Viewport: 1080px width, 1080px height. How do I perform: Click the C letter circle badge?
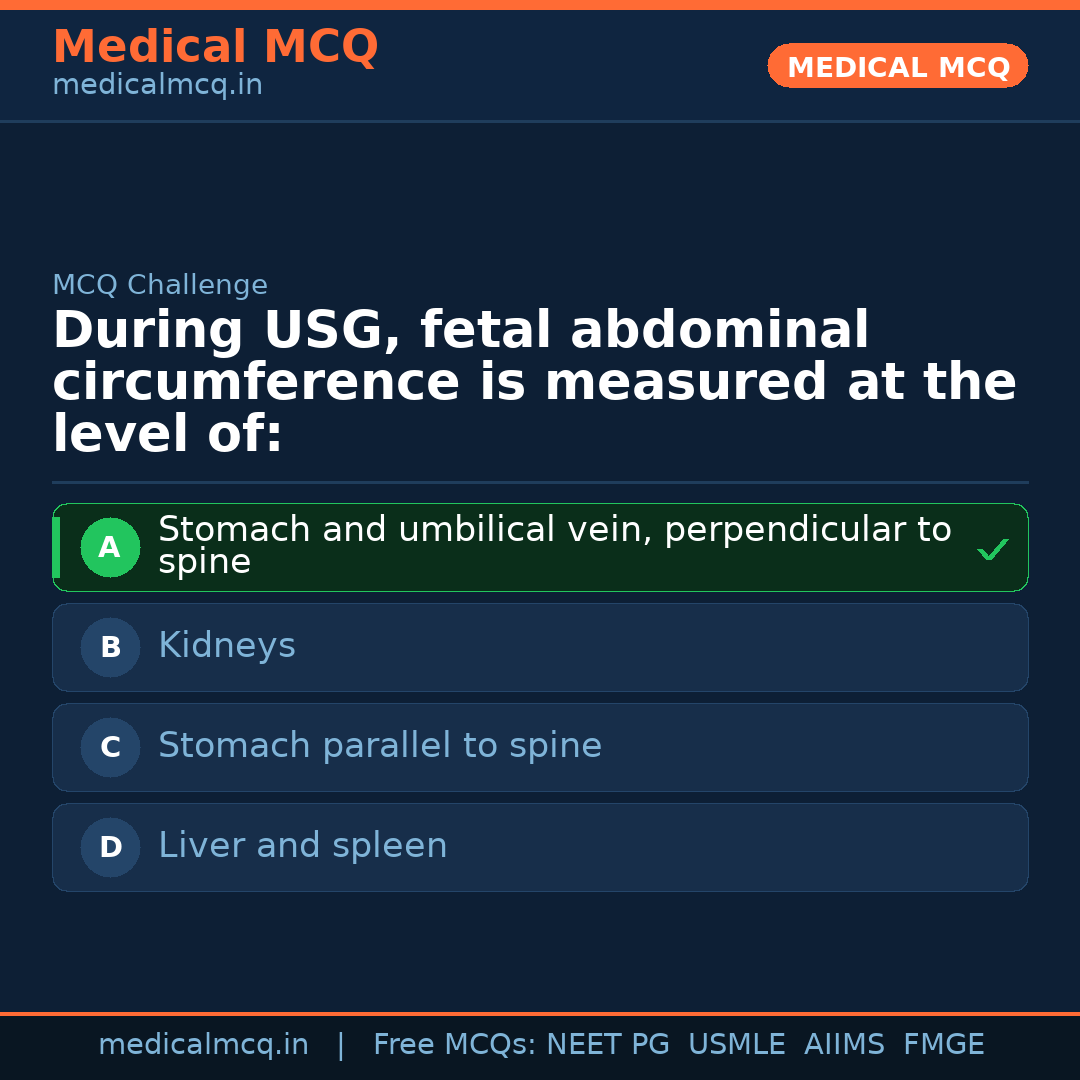click(110, 748)
